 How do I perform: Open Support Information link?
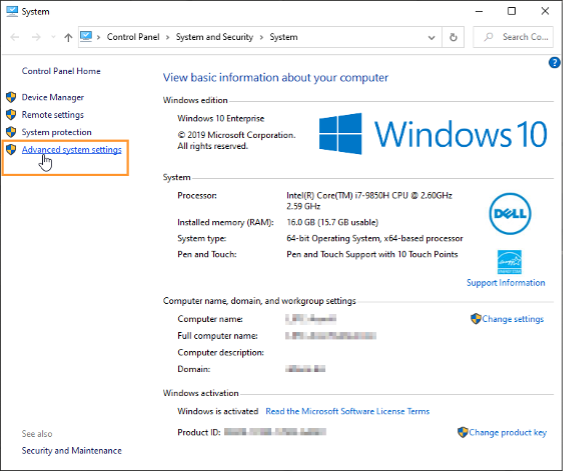point(505,283)
